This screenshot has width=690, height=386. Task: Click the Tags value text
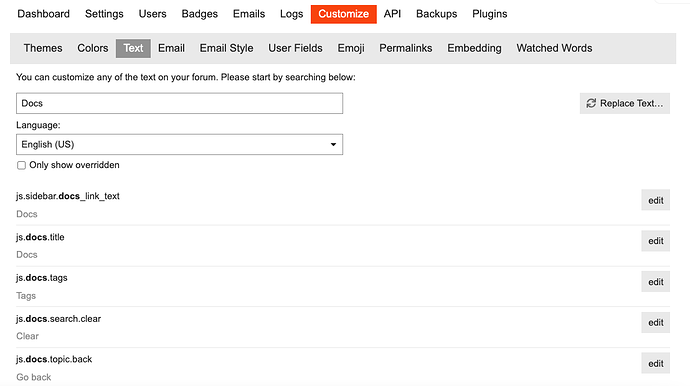click(26, 296)
